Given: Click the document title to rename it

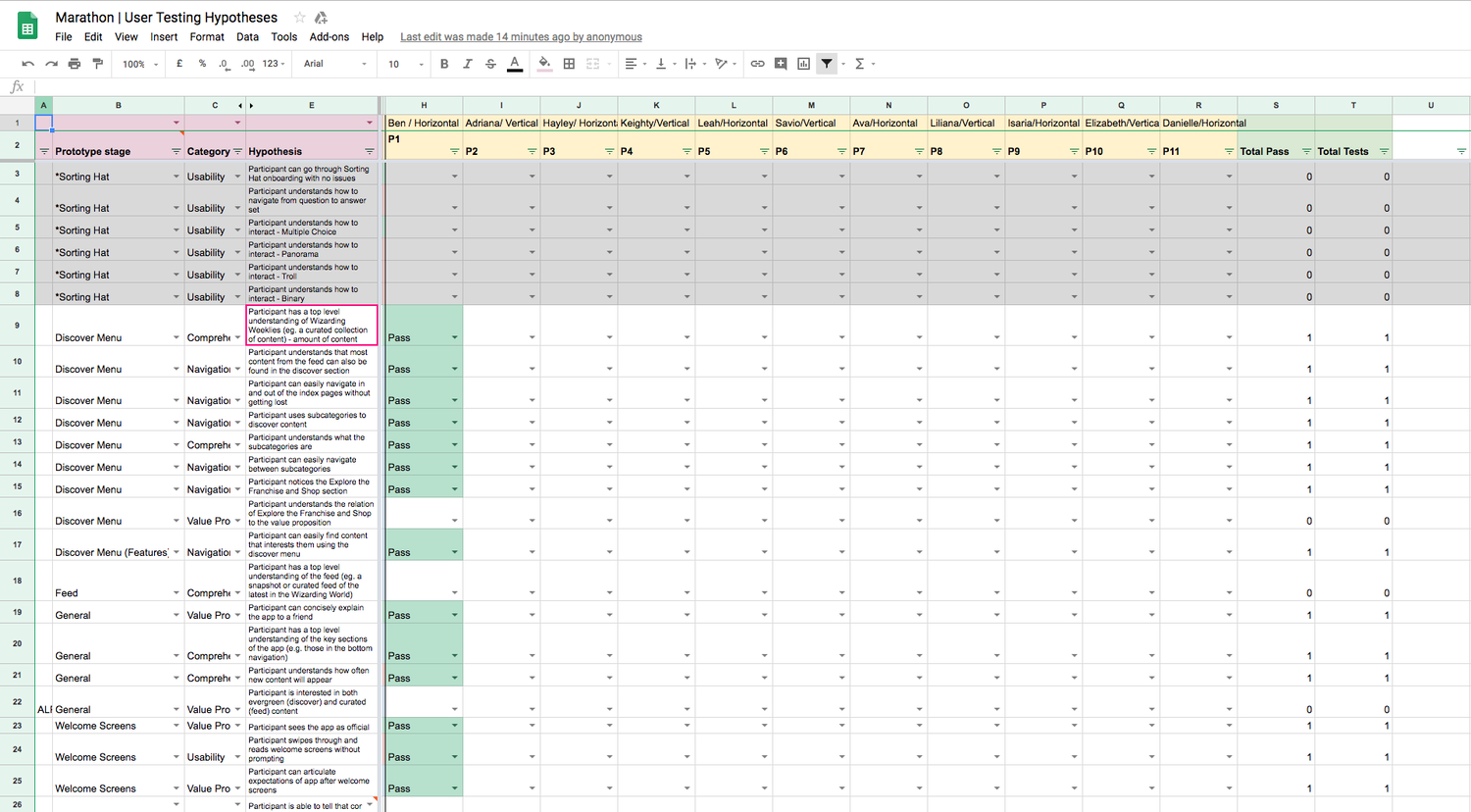Looking at the screenshot, I should click(x=167, y=18).
